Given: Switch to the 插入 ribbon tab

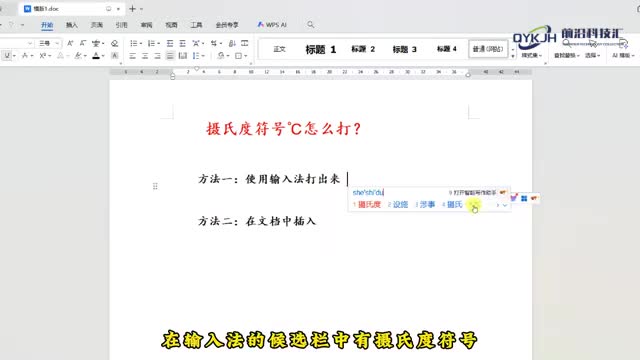Looking at the screenshot, I should pos(71,25).
